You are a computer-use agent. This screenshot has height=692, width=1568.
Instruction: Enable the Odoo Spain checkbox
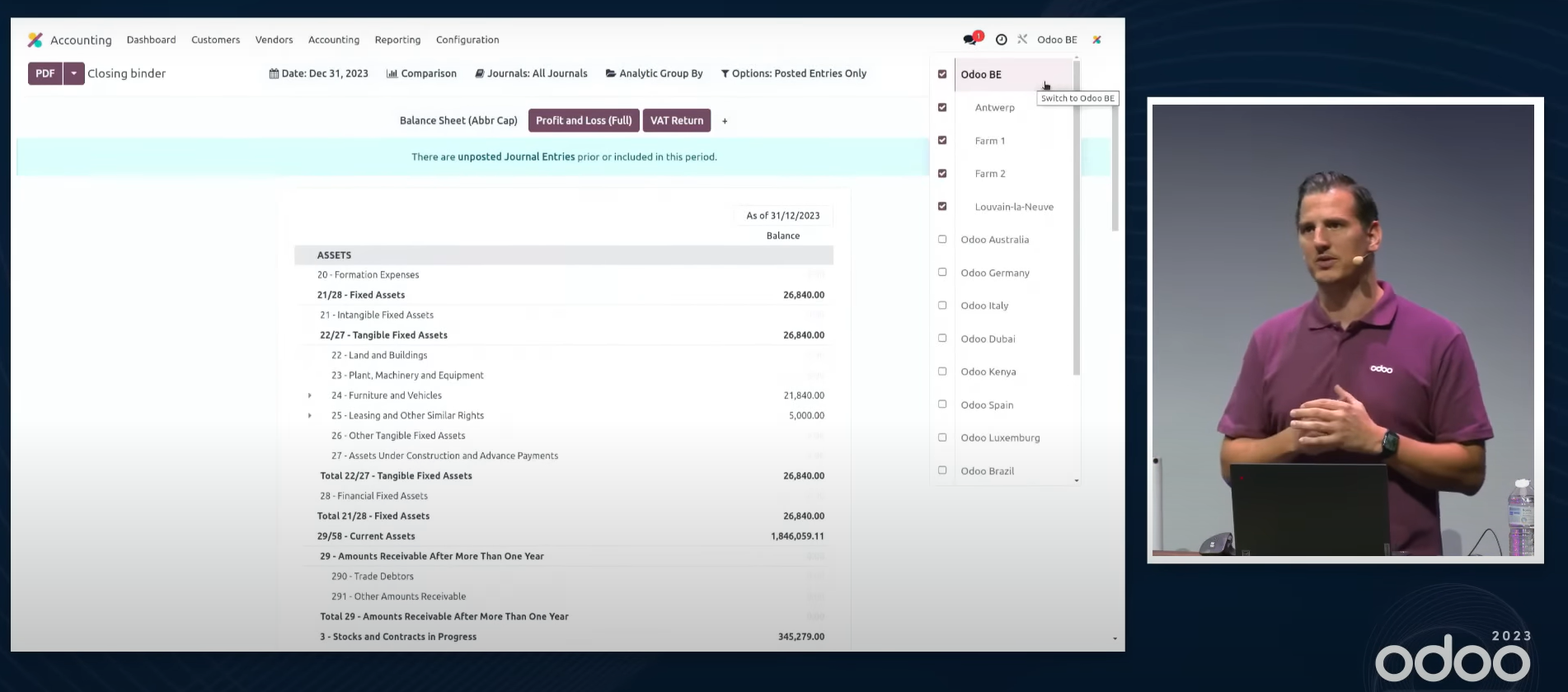point(942,404)
